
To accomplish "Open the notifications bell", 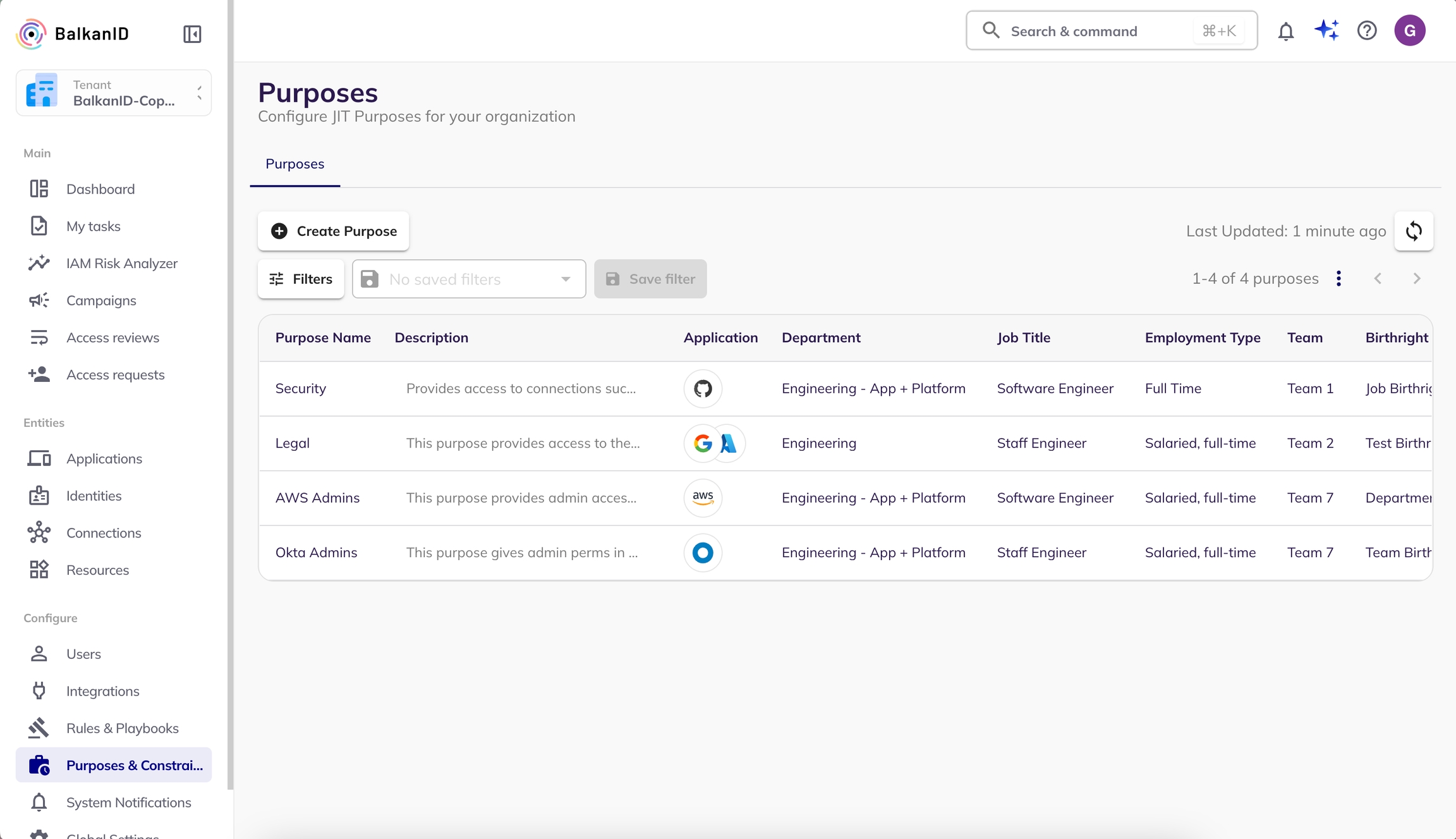I will 1285,31.
